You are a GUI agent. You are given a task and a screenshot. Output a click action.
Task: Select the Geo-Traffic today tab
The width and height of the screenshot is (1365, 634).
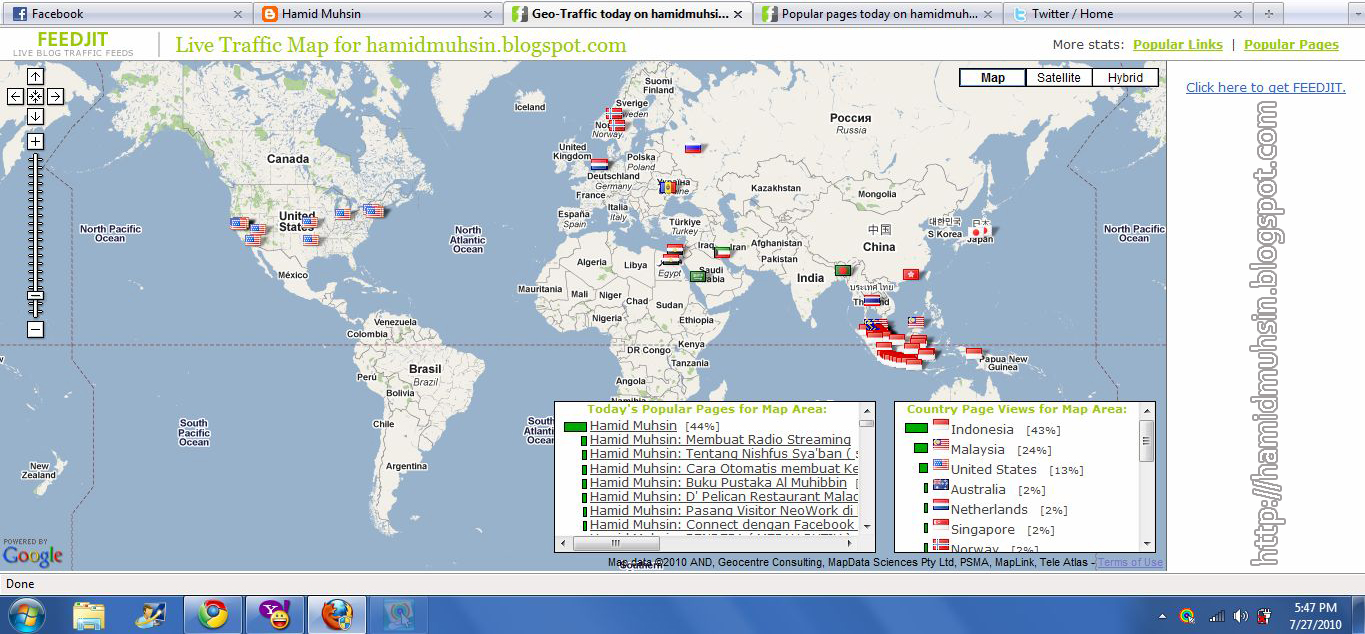click(x=627, y=14)
